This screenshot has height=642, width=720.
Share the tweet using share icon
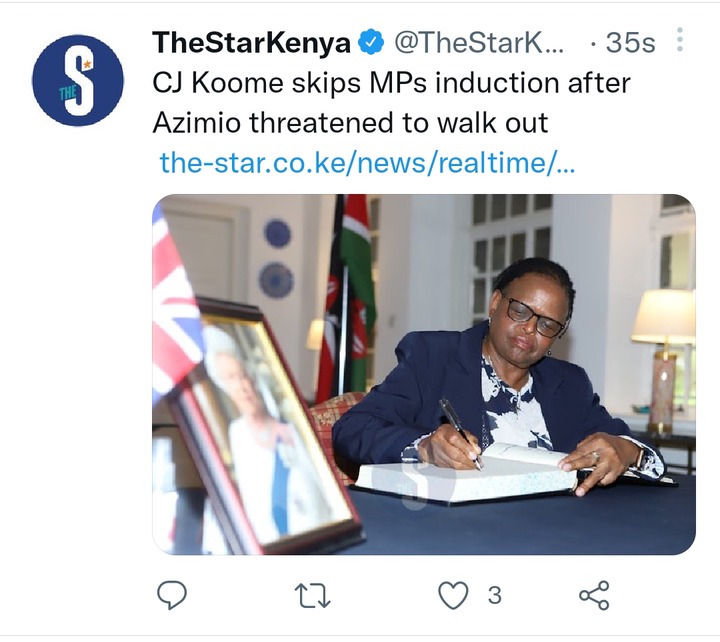click(x=594, y=595)
